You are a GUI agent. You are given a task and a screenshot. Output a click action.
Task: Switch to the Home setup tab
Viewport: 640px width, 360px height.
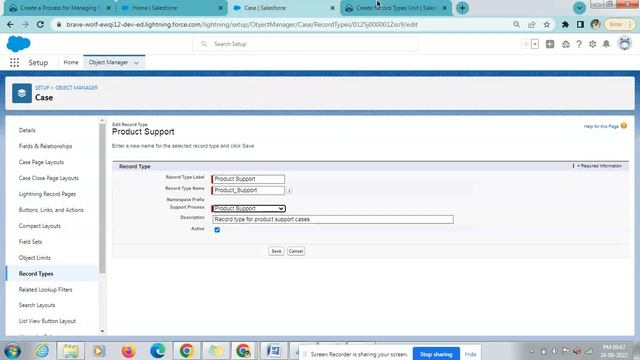(x=71, y=62)
